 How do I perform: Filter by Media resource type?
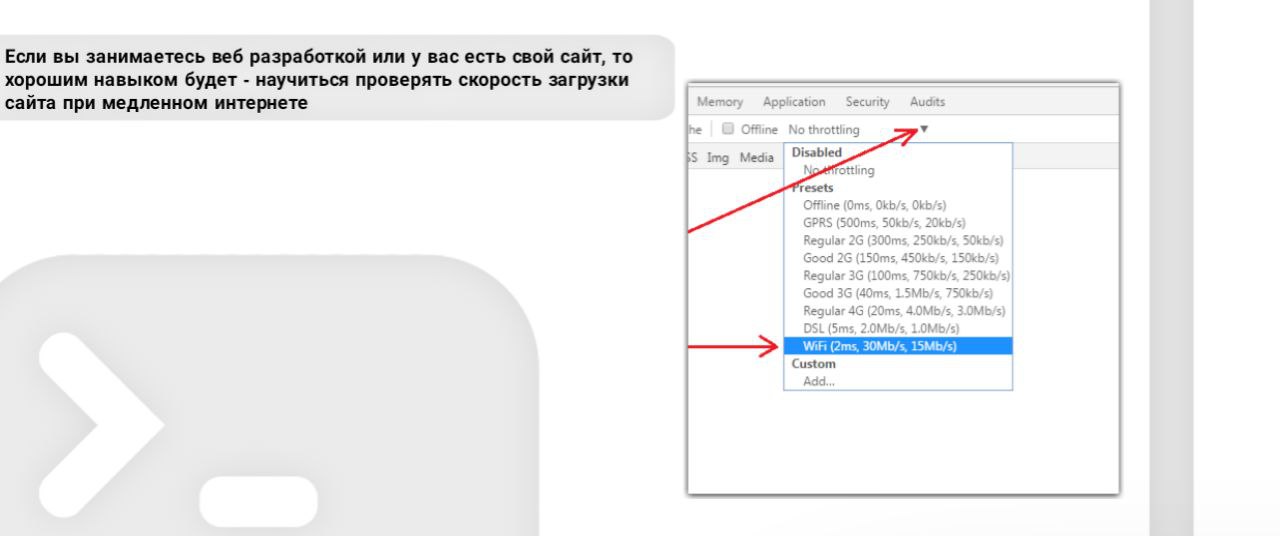[x=757, y=157]
